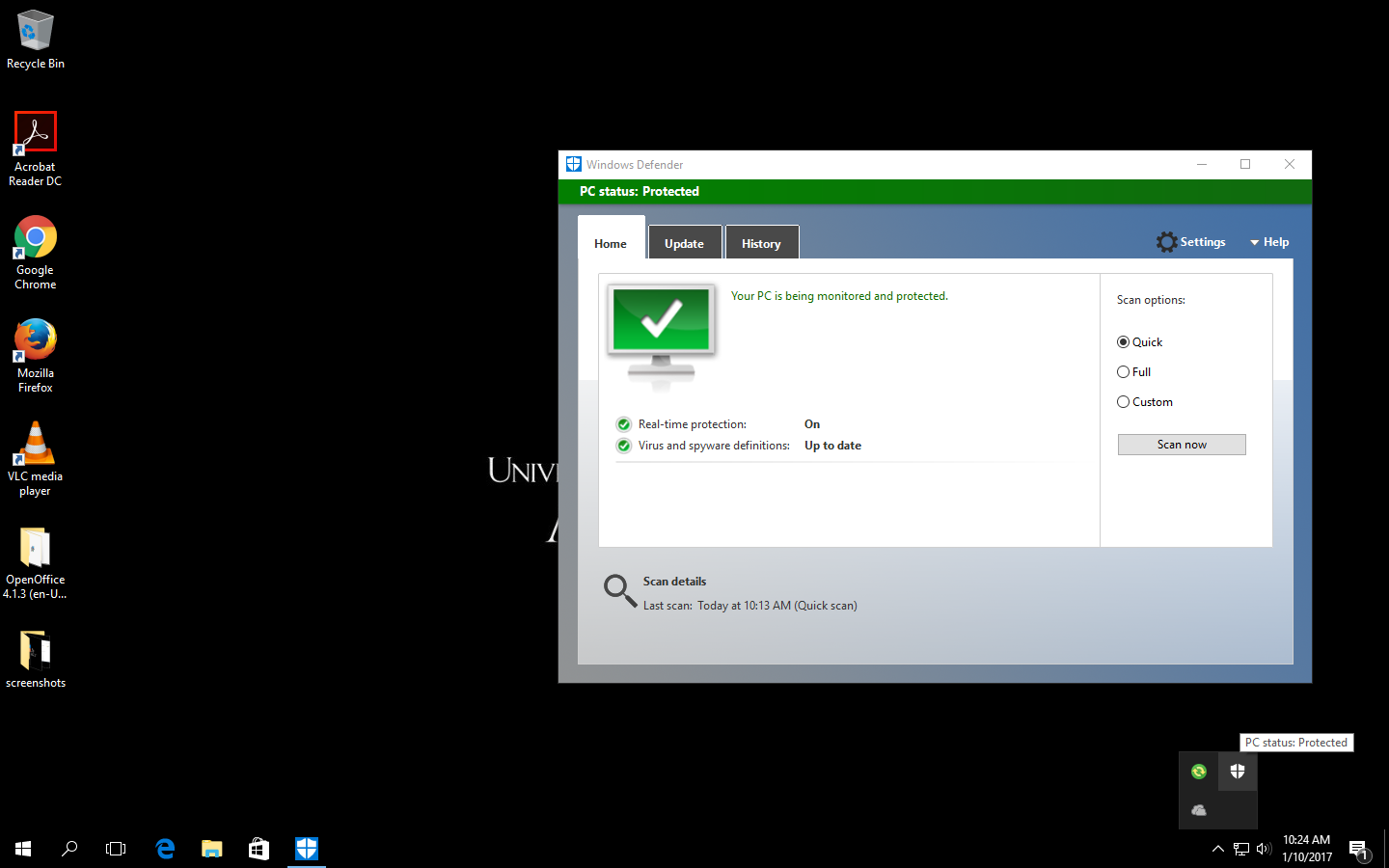Screen dimensions: 1389x868
Task: Switch to the History tab
Action: tap(761, 243)
